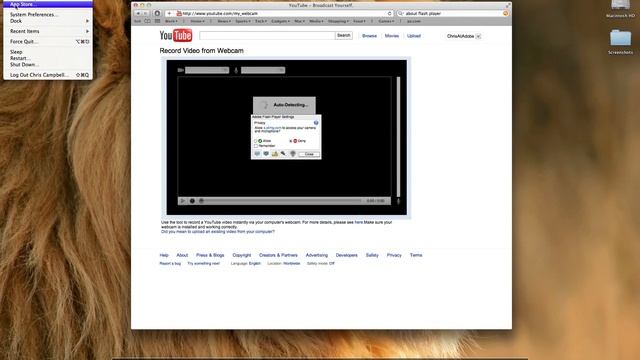This screenshot has height=360, width=640.
Task: Open the Shopping bookmarks folder
Action: coord(338,21)
